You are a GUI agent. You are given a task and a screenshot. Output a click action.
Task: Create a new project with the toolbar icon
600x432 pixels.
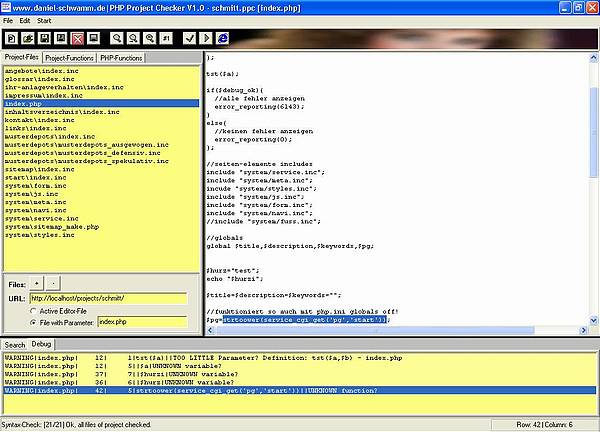click(x=11, y=38)
